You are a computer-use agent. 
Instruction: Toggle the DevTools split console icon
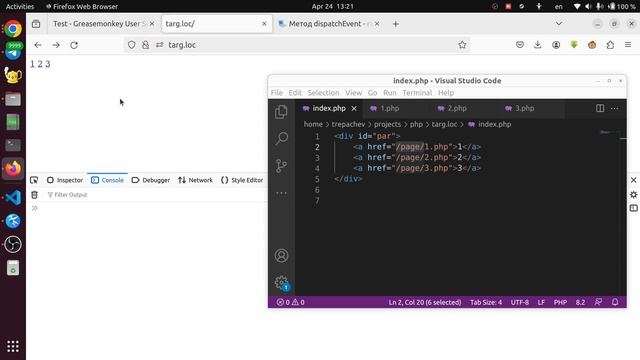[633, 208]
